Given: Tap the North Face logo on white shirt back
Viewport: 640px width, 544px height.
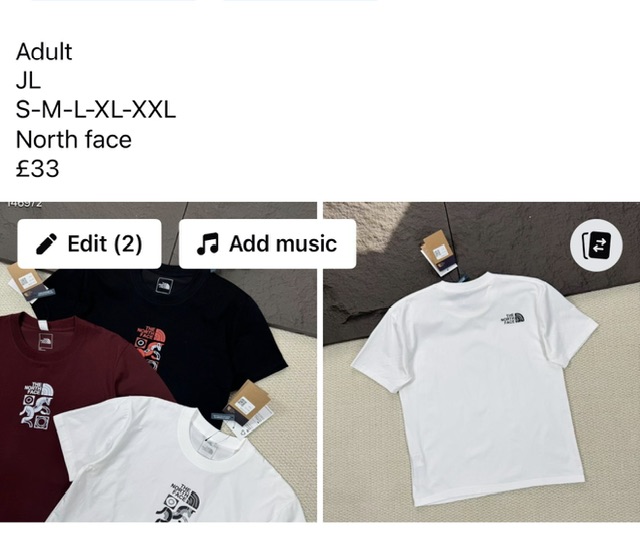Looking at the screenshot, I should pos(512,318).
